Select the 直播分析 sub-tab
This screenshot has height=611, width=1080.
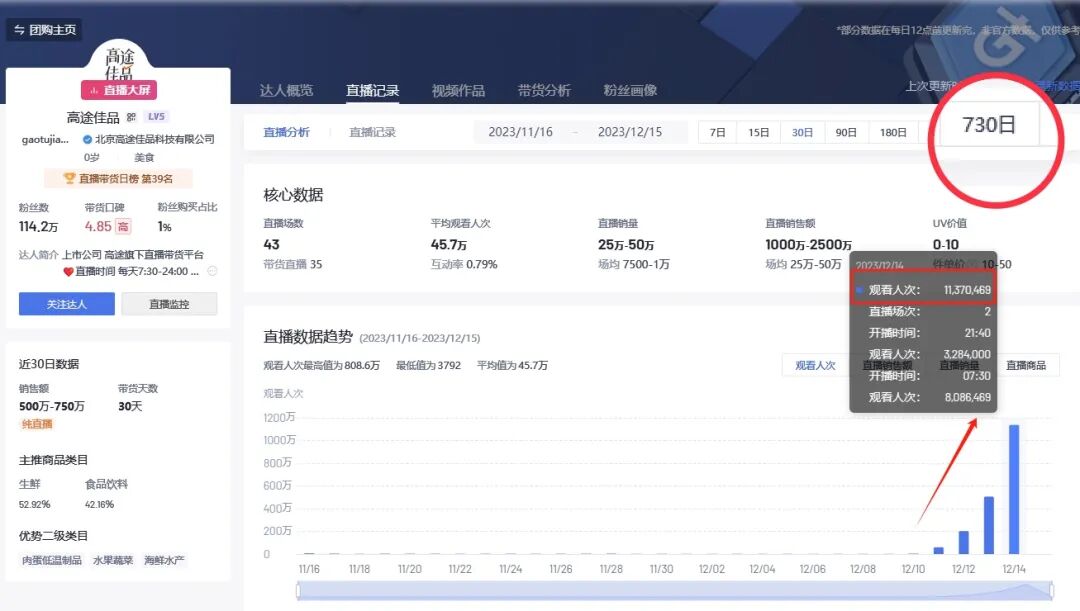(x=287, y=132)
